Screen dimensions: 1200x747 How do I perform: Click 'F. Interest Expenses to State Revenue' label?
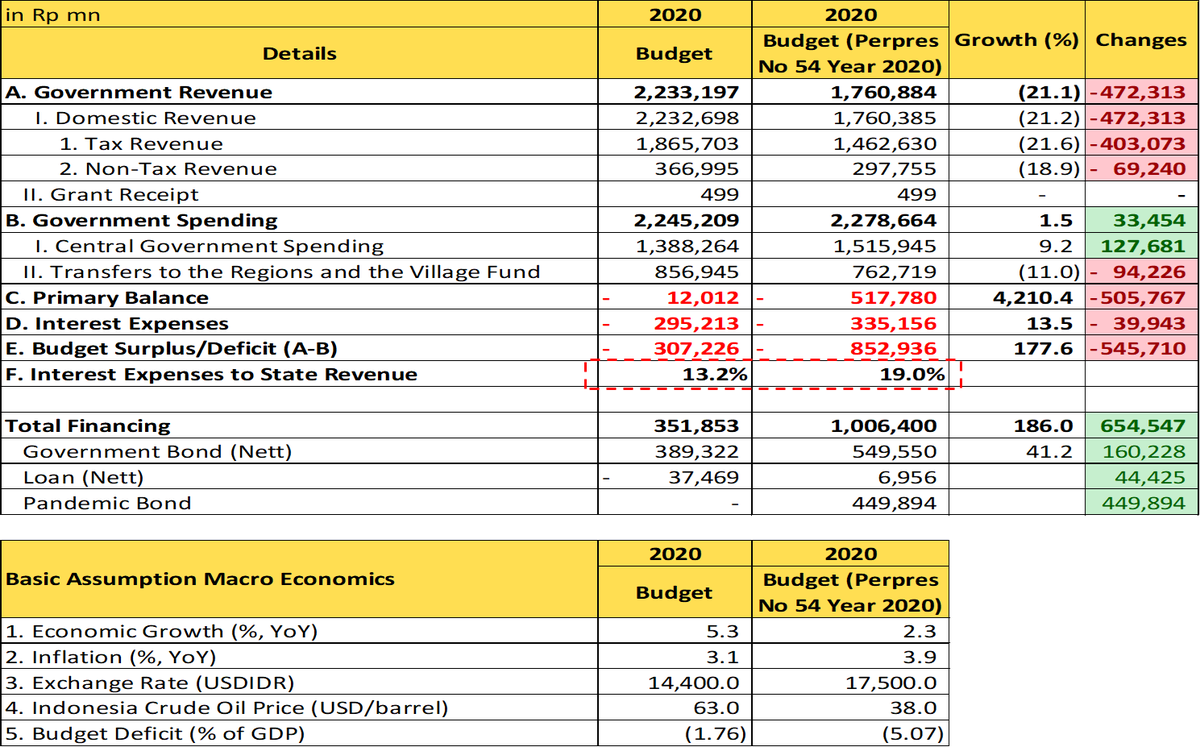(x=211, y=375)
